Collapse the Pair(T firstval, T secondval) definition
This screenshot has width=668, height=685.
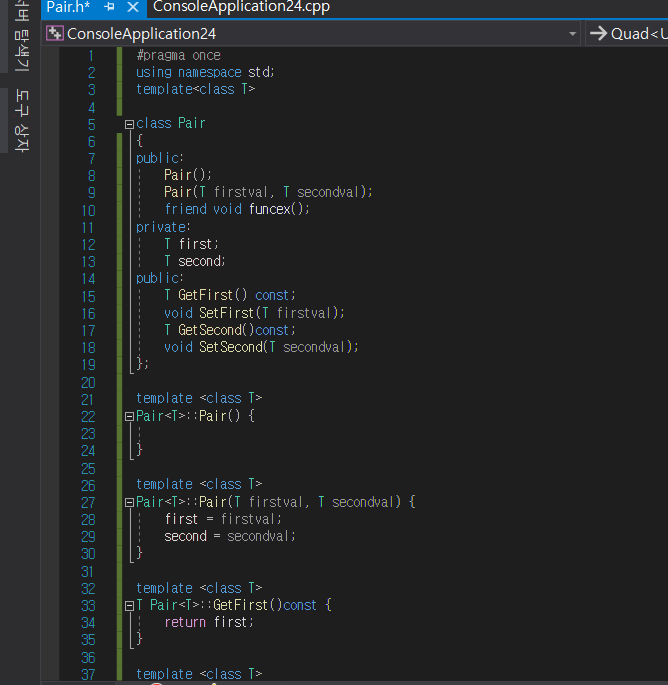[129, 502]
